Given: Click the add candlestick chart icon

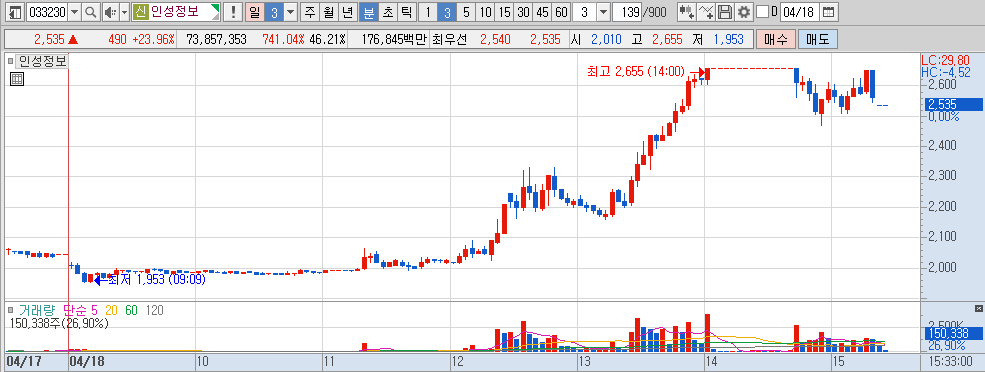Looking at the screenshot, I should coord(687,11).
